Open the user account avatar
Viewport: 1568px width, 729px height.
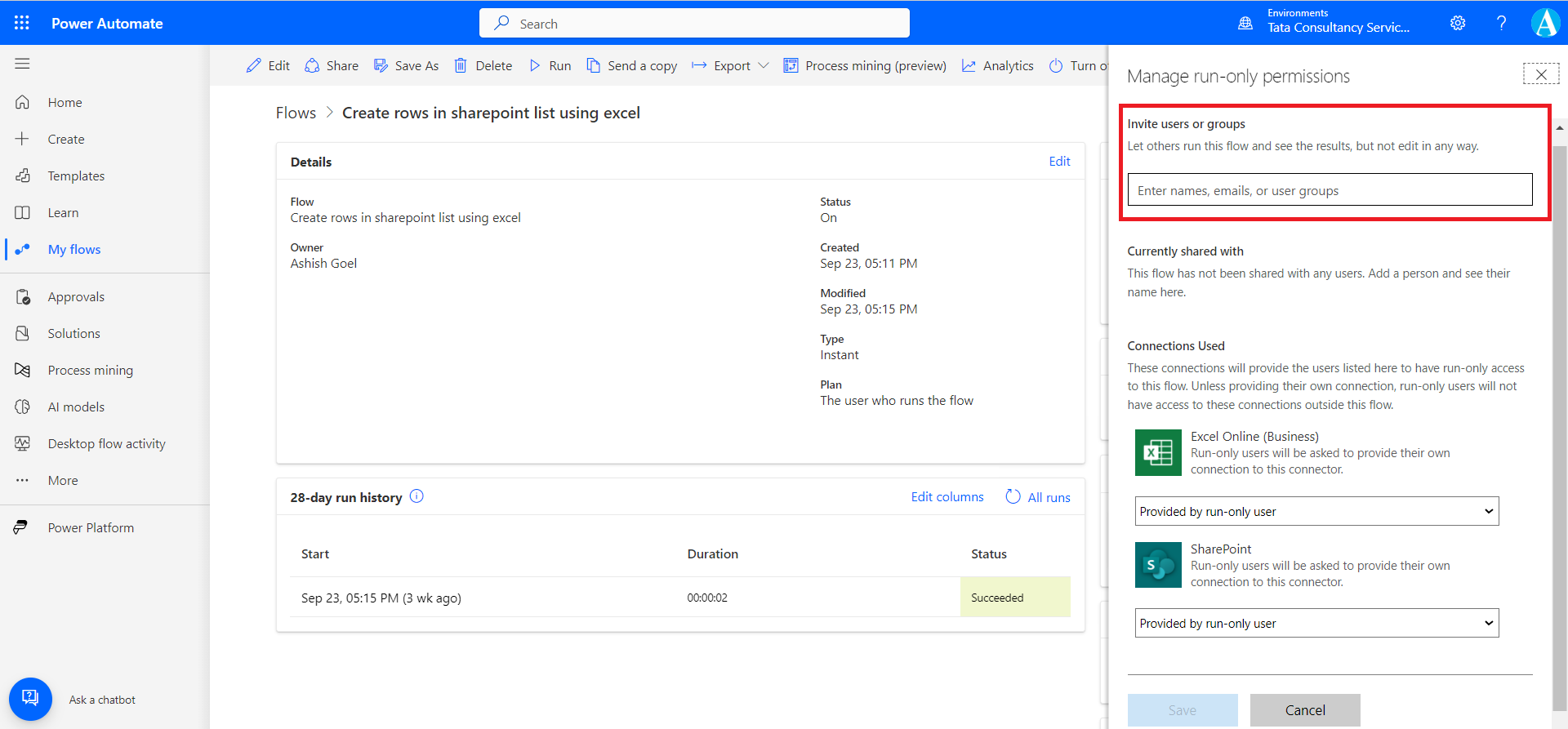(1546, 23)
